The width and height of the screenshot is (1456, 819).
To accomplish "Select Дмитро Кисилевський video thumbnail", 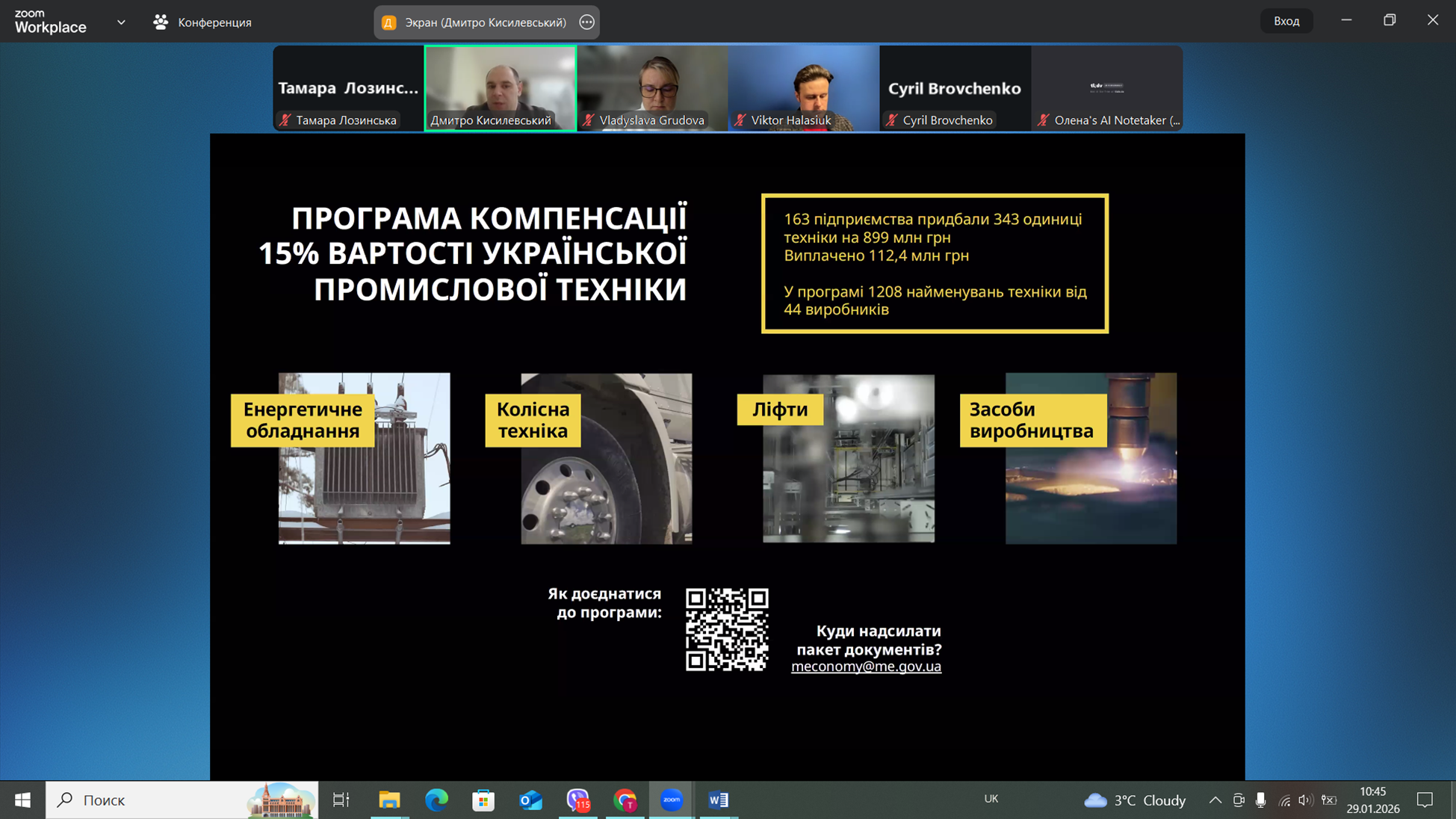I will (x=500, y=87).
